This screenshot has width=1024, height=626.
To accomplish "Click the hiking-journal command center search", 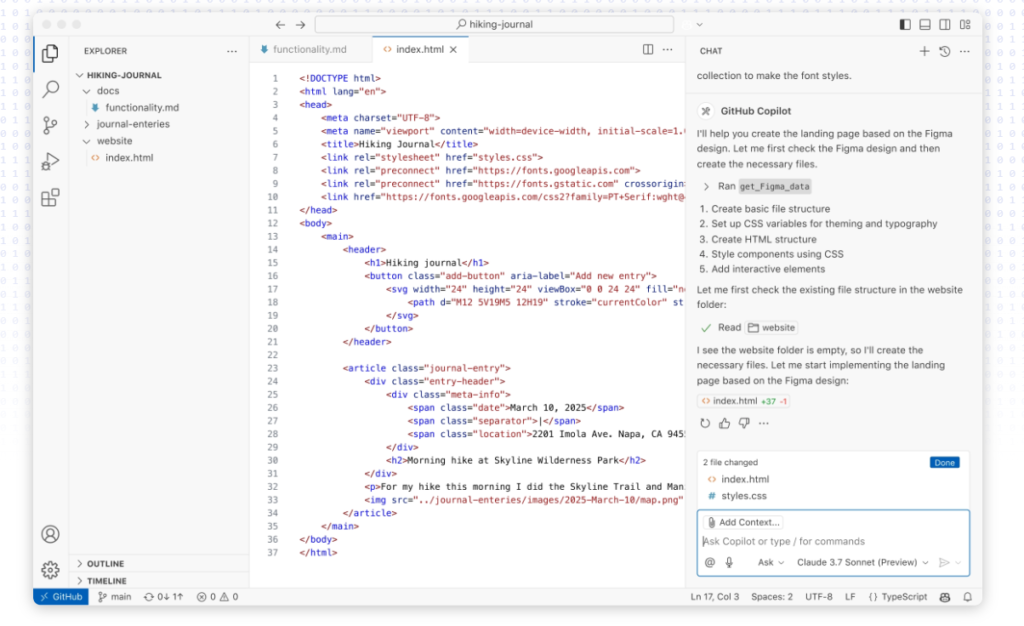I will [x=494, y=24].
